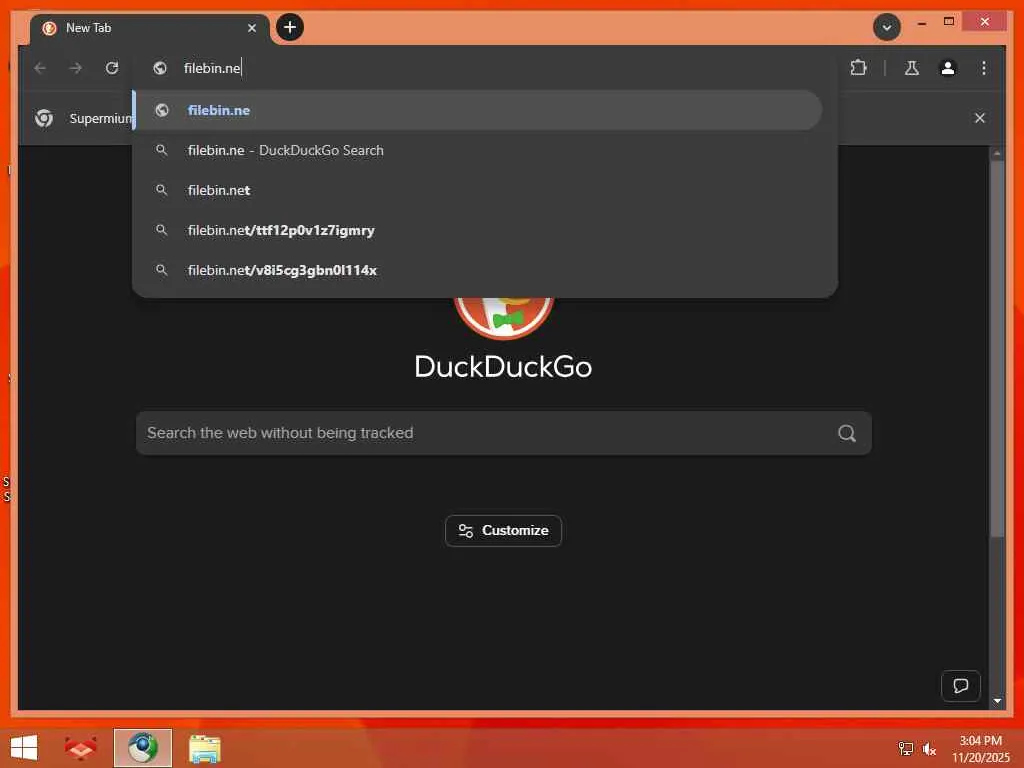Click the DuckDuckGo favicon on tab
The width and height of the screenshot is (1024, 768).
(49, 28)
